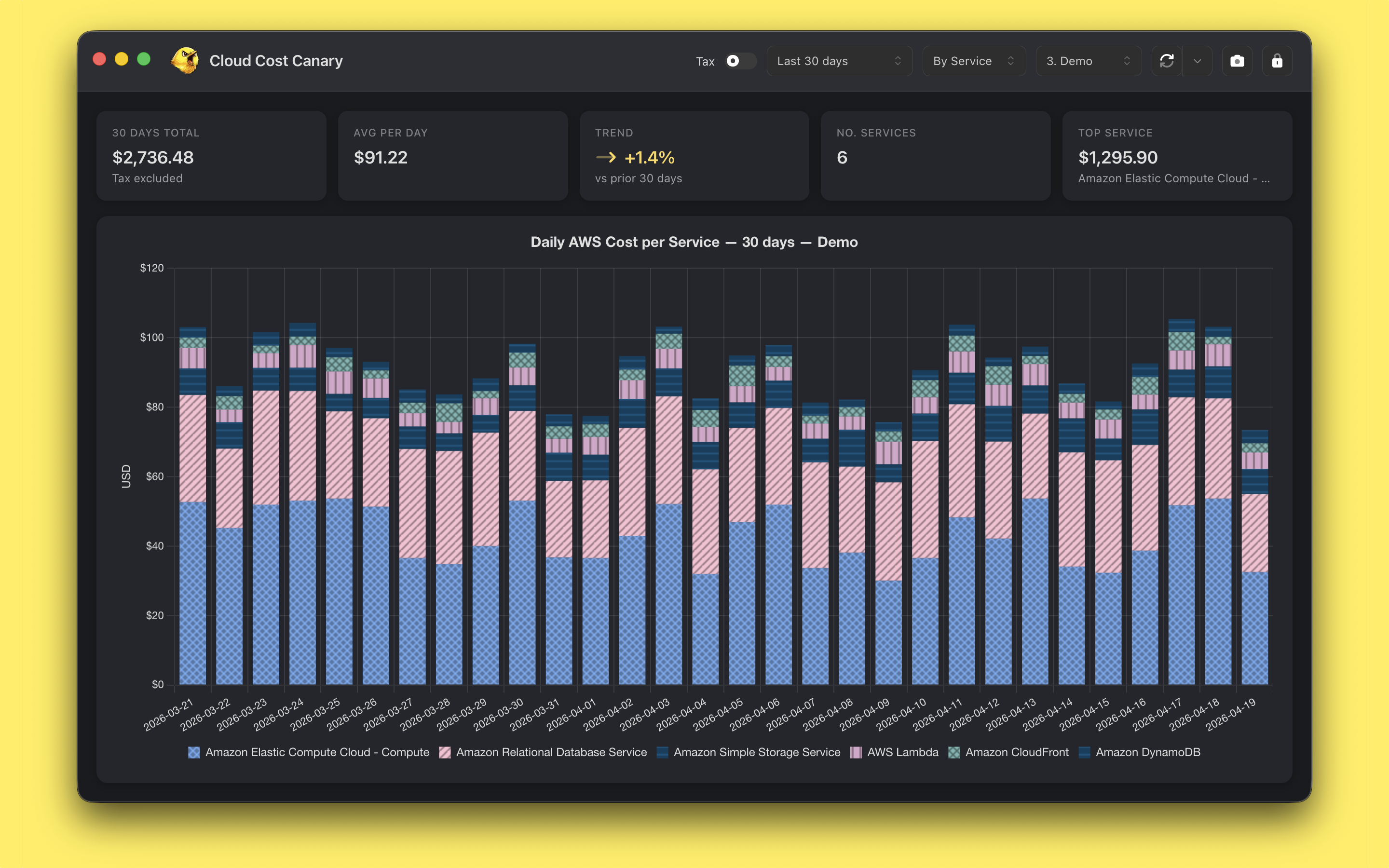Toggle Amazon DynamoDB legend swatch
Viewport: 1389px width, 868px height.
(1084, 752)
